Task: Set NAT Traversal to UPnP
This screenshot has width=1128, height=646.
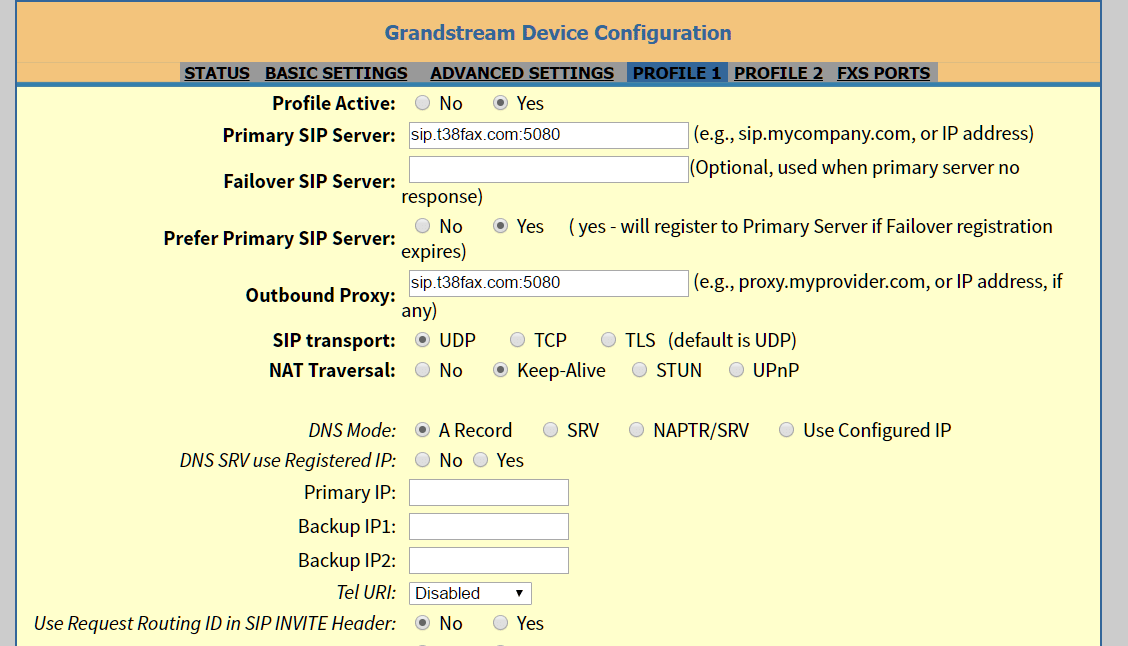Action: point(736,370)
